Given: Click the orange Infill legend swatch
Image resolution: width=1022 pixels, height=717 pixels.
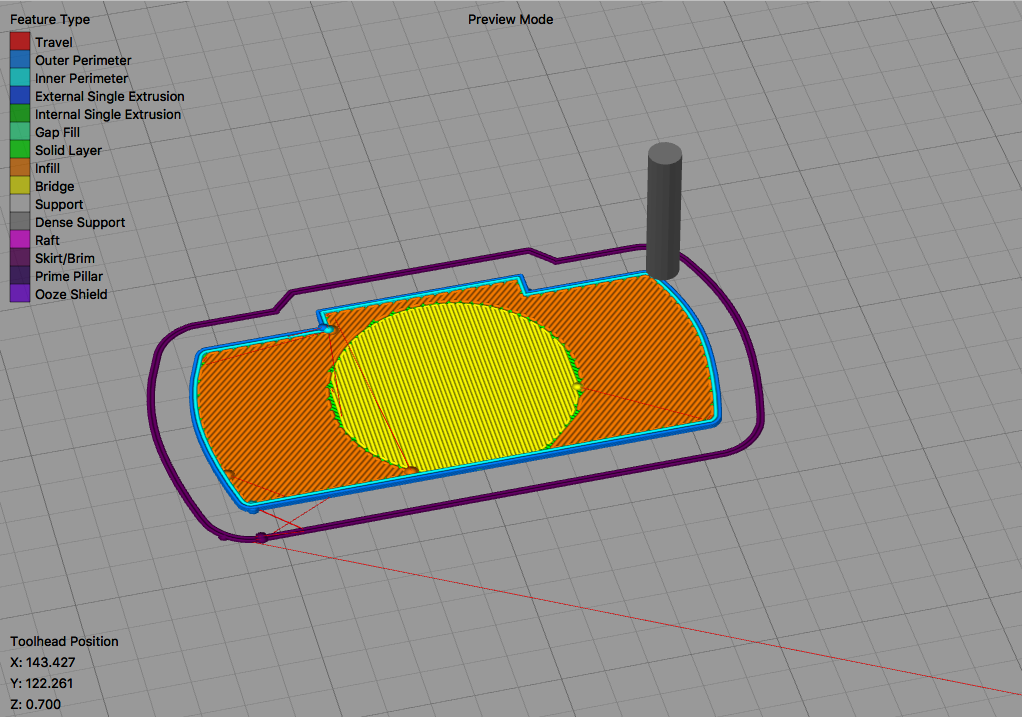Looking at the screenshot, I should (20, 168).
